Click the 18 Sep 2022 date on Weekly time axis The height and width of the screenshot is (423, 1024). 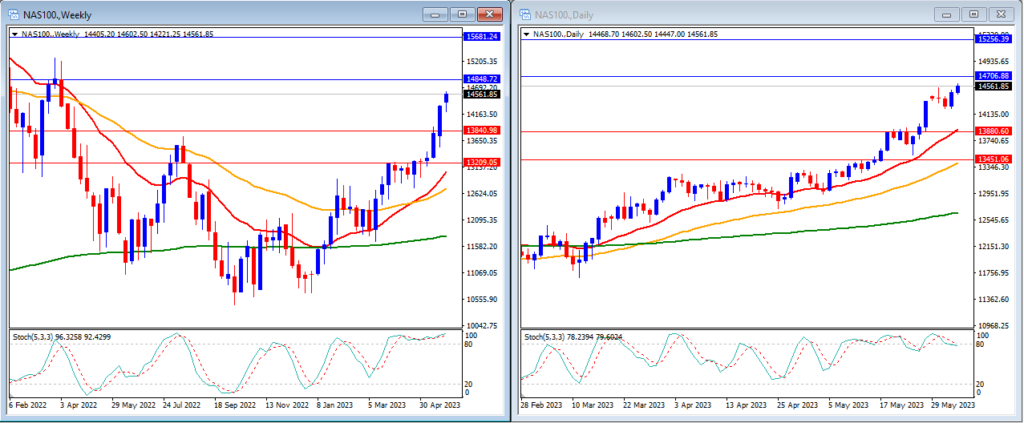click(236, 405)
